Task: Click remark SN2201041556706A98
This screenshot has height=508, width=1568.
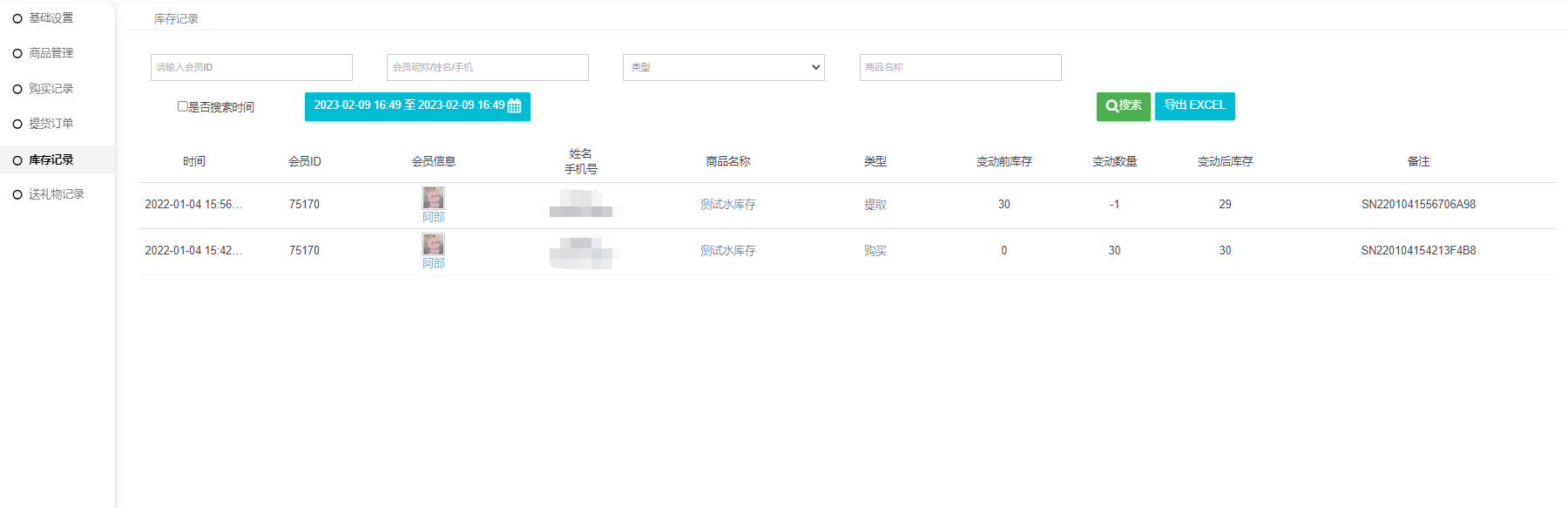Action: coord(1419,205)
